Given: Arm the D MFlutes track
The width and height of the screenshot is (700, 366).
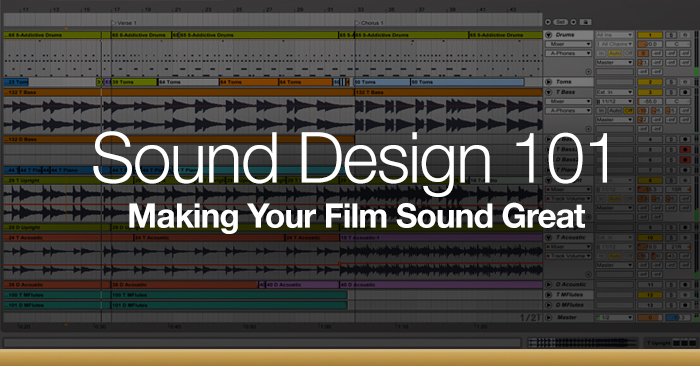Looking at the screenshot, I should tap(685, 305).
